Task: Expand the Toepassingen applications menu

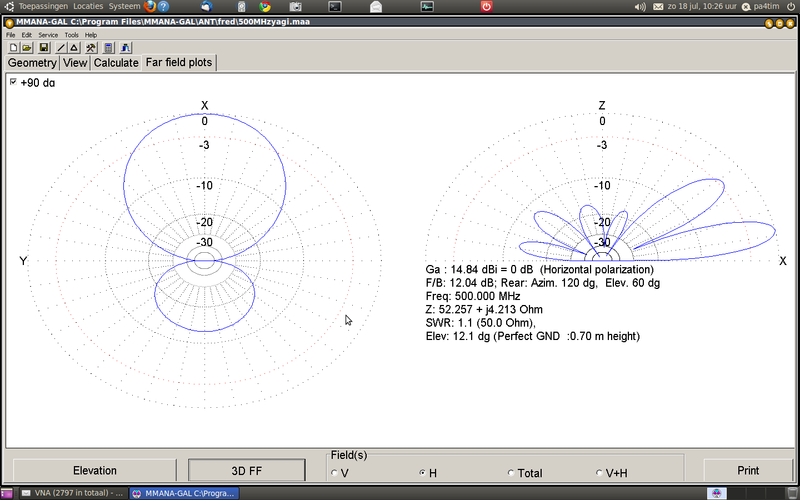Action: tap(43, 6)
